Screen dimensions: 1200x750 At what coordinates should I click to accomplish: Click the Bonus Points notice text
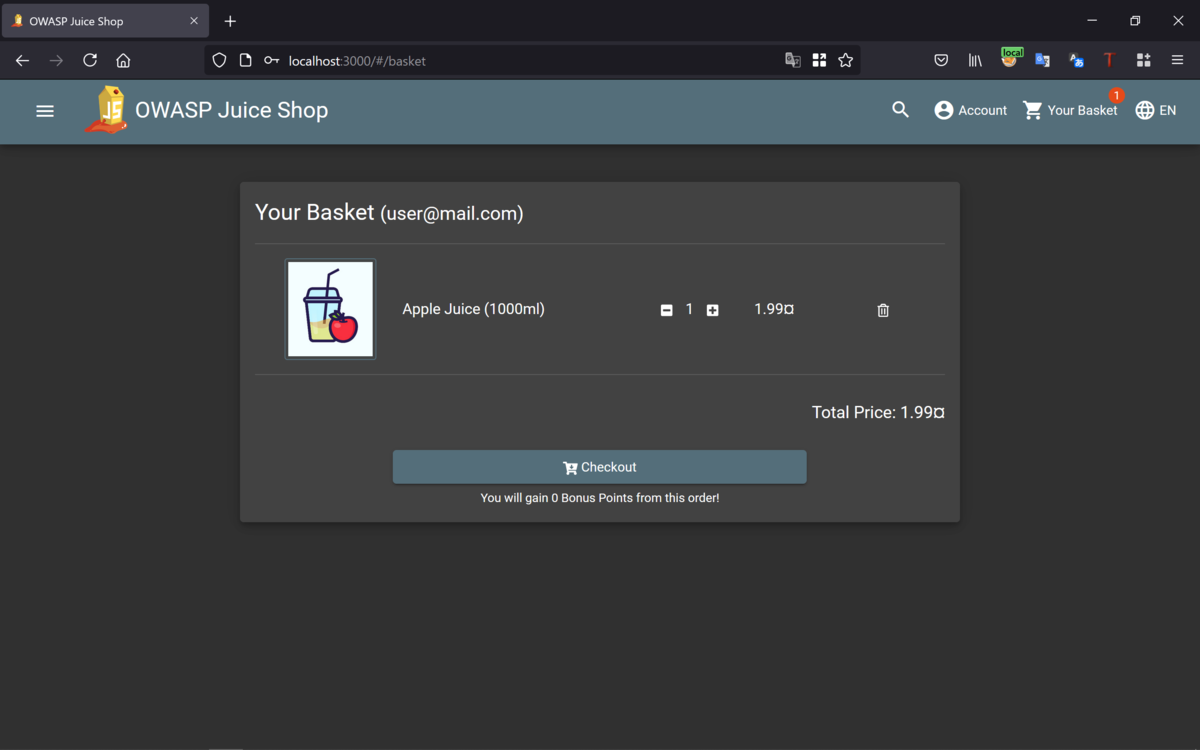(x=599, y=497)
